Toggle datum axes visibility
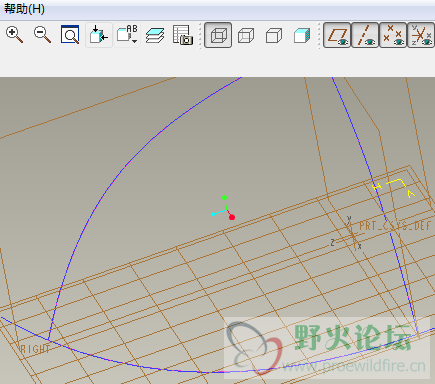Viewport: 435px width, 384px height. [365, 35]
